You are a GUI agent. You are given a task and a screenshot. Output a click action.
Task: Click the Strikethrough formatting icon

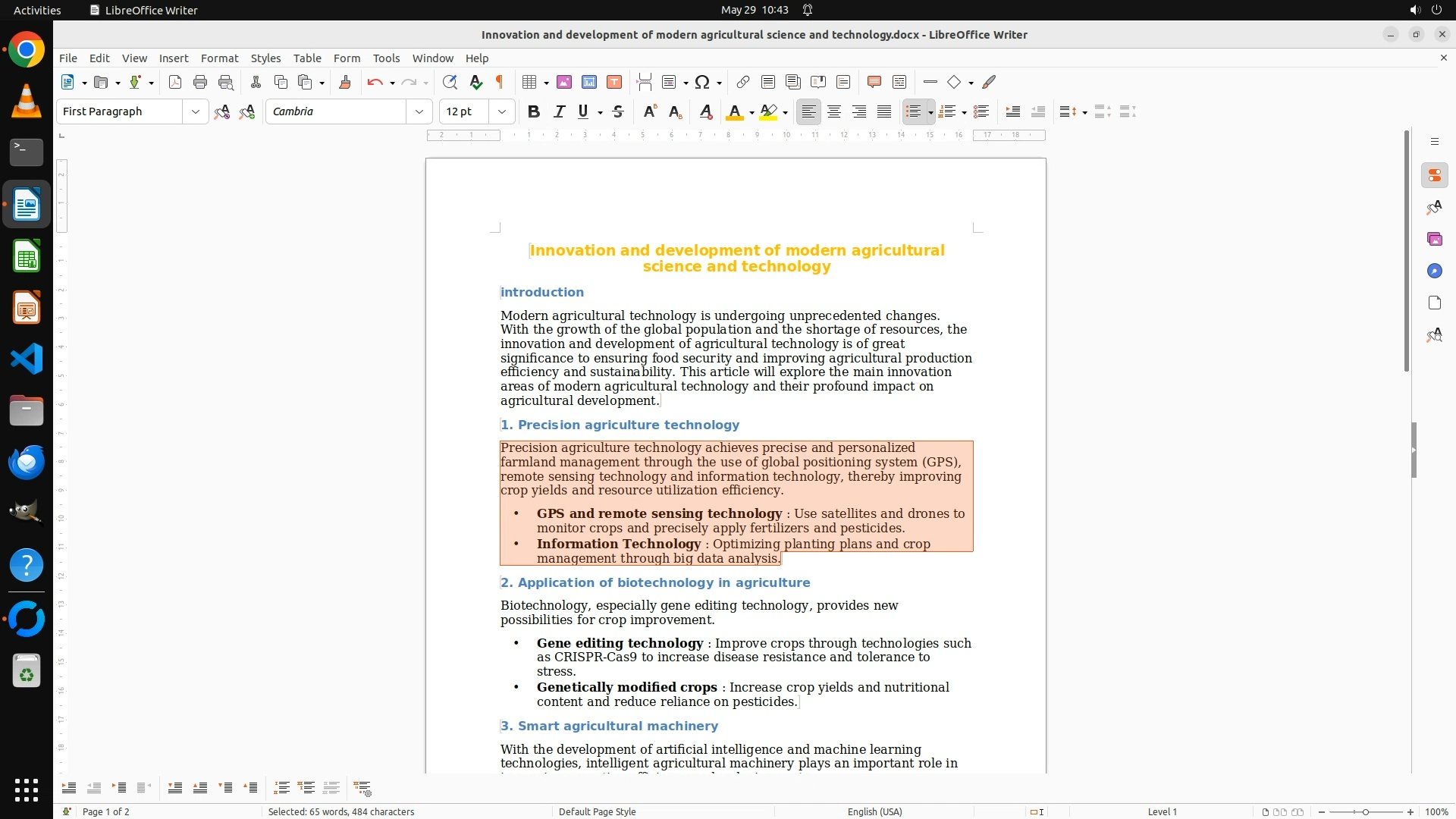coord(618,111)
